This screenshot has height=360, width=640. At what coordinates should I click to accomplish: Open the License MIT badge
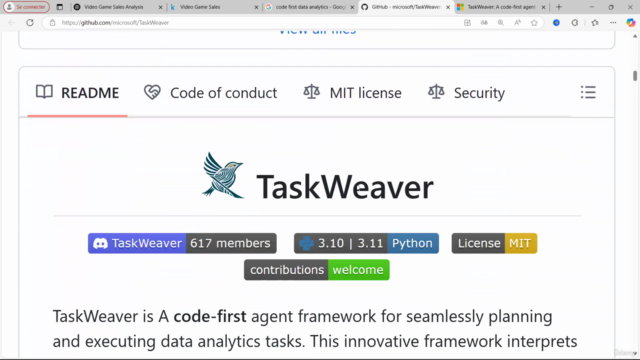click(494, 243)
